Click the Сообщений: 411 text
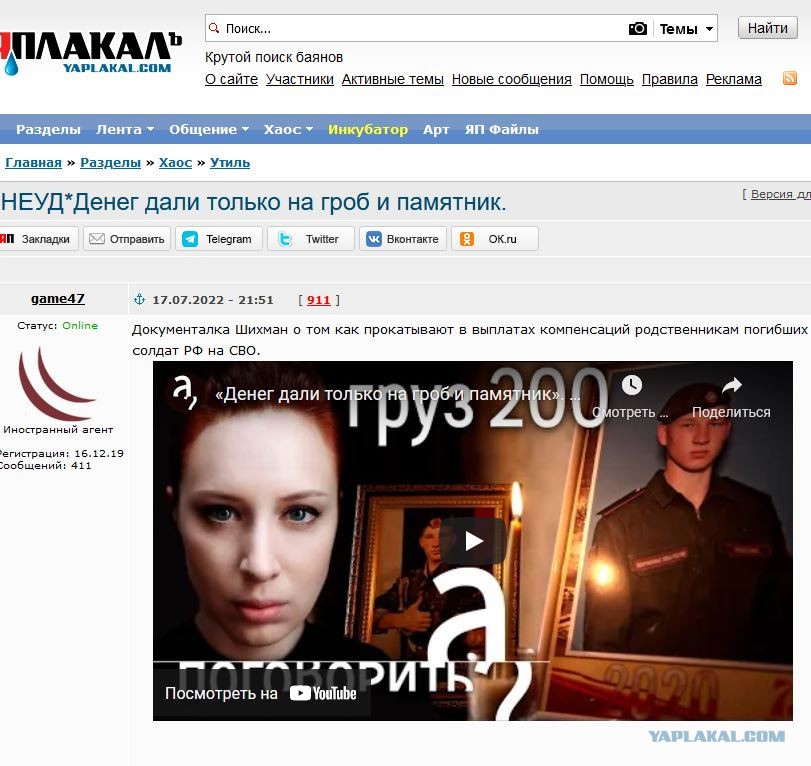Screen dimensions: 811x766 [45, 465]
